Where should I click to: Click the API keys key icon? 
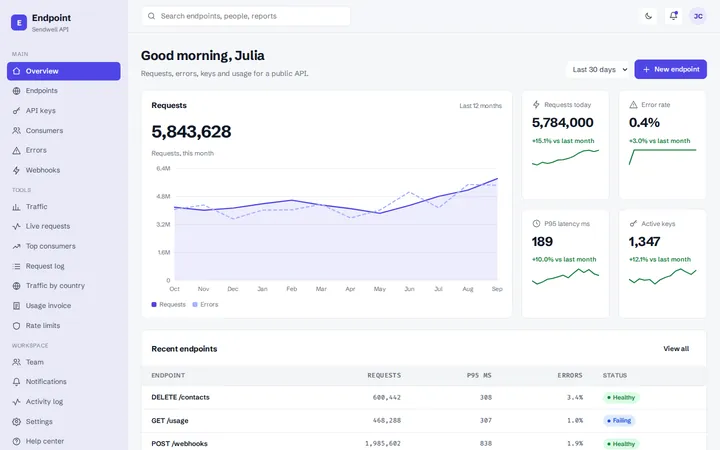[17, 111]
